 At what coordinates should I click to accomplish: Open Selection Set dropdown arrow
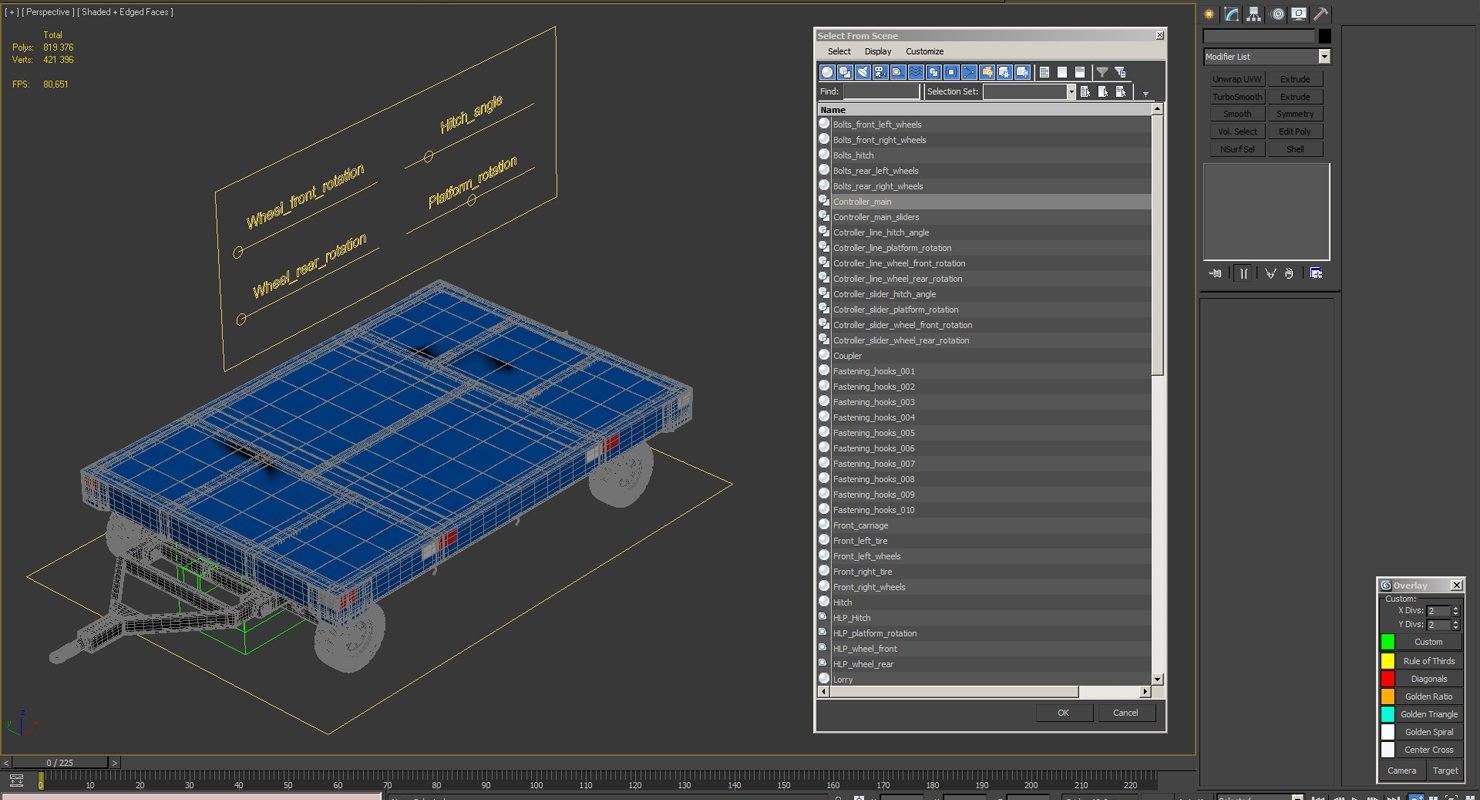(1070, 92)
